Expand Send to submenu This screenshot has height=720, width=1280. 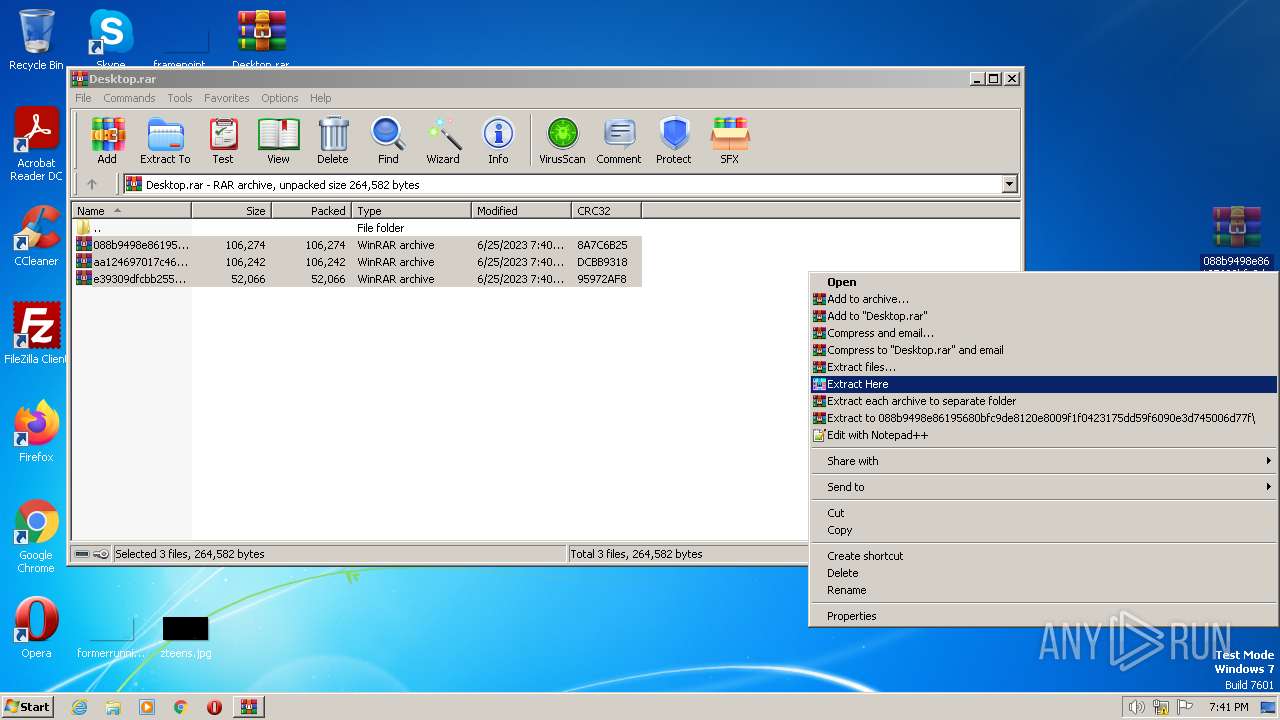(1044, 487)
